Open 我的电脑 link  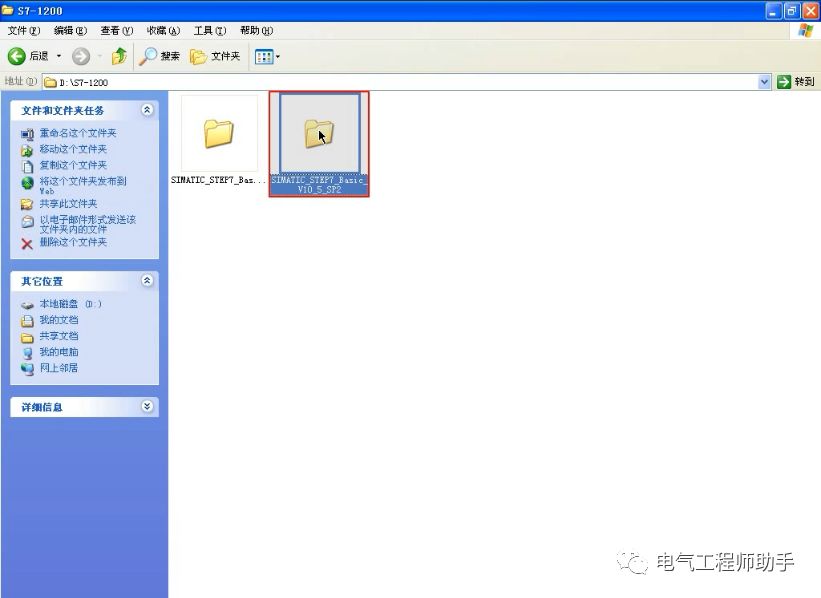pos(59,352)
